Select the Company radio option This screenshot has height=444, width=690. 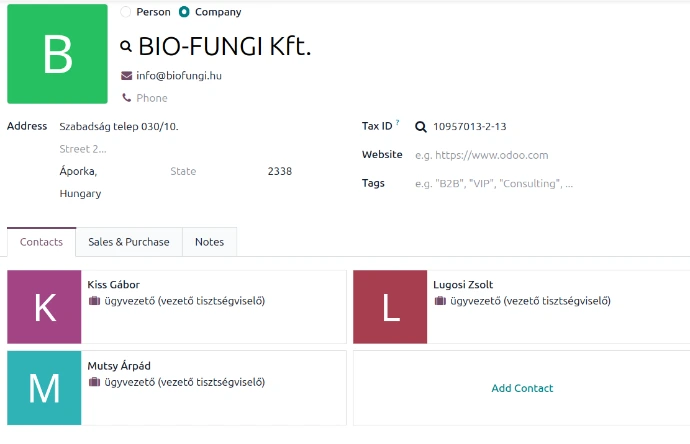tap(184, 12)
